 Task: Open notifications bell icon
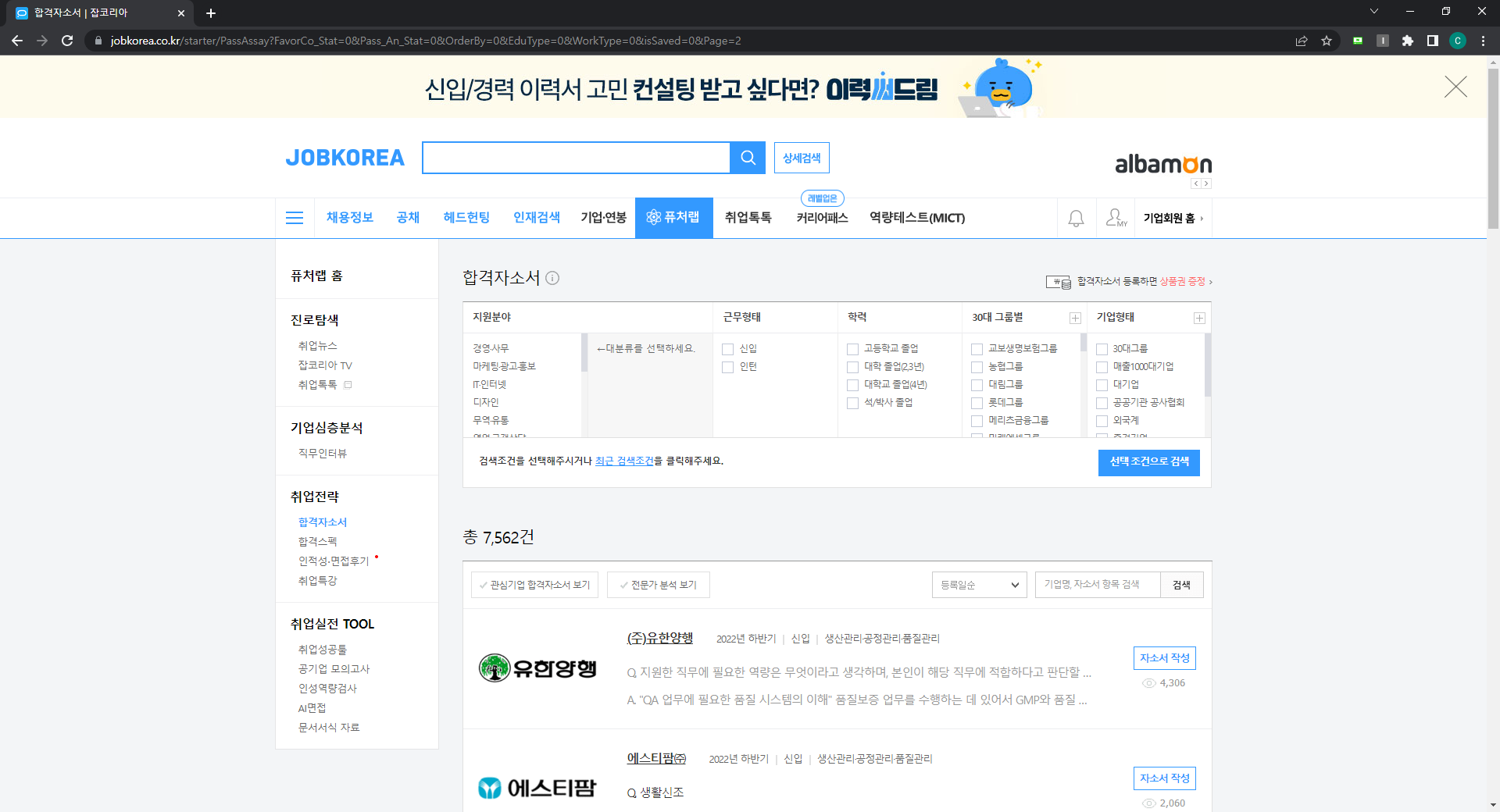coord(1076,219)
